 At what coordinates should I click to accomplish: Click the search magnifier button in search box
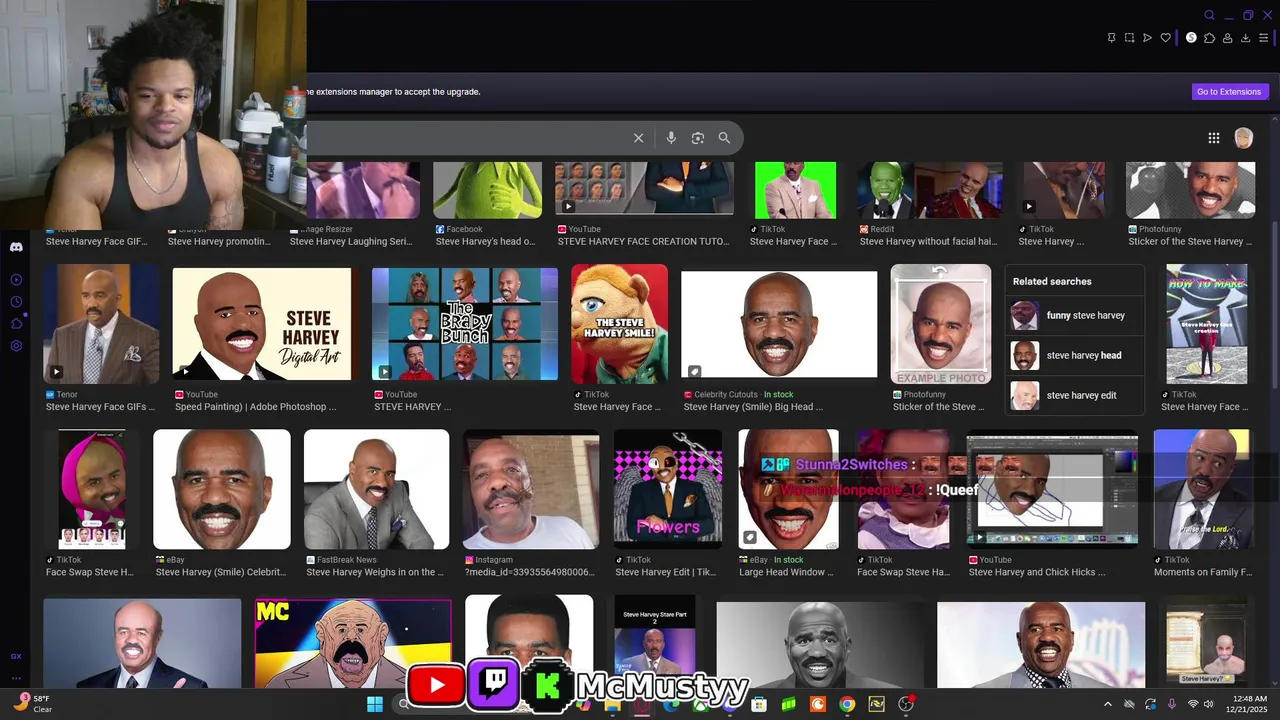(724, 138)
